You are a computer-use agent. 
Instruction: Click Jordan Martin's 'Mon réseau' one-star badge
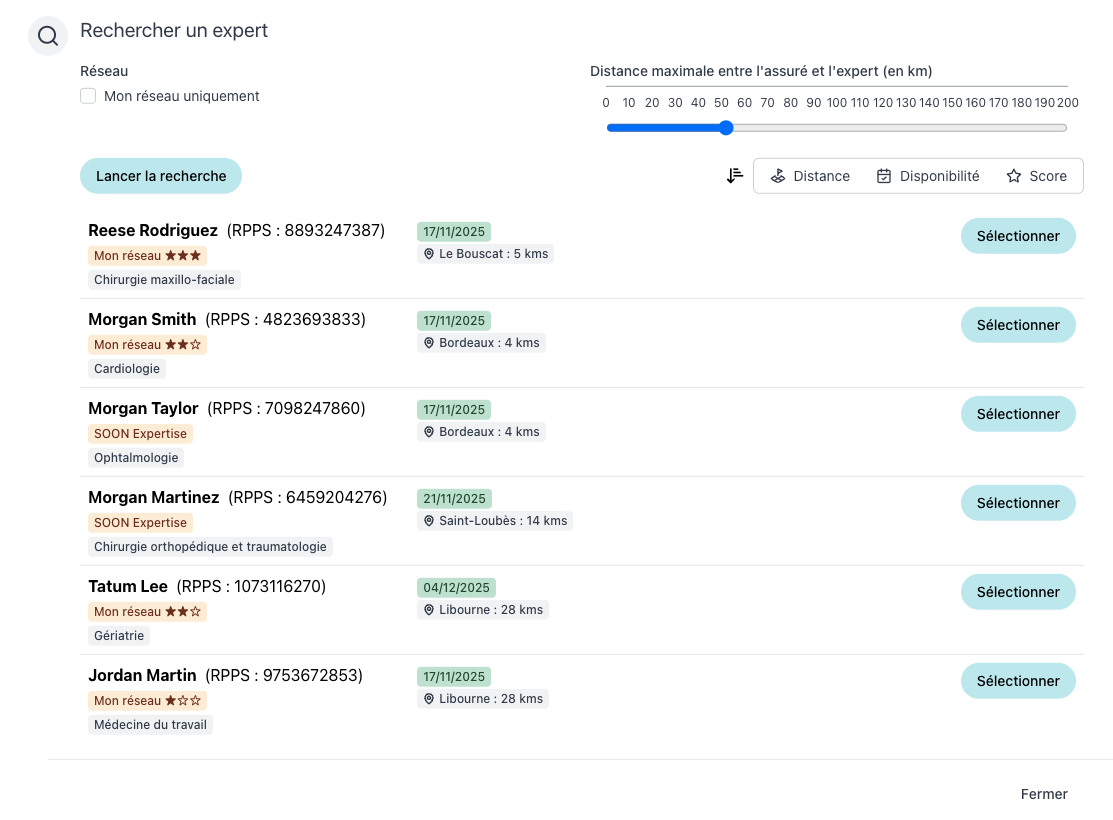click(x=148, y=701)
